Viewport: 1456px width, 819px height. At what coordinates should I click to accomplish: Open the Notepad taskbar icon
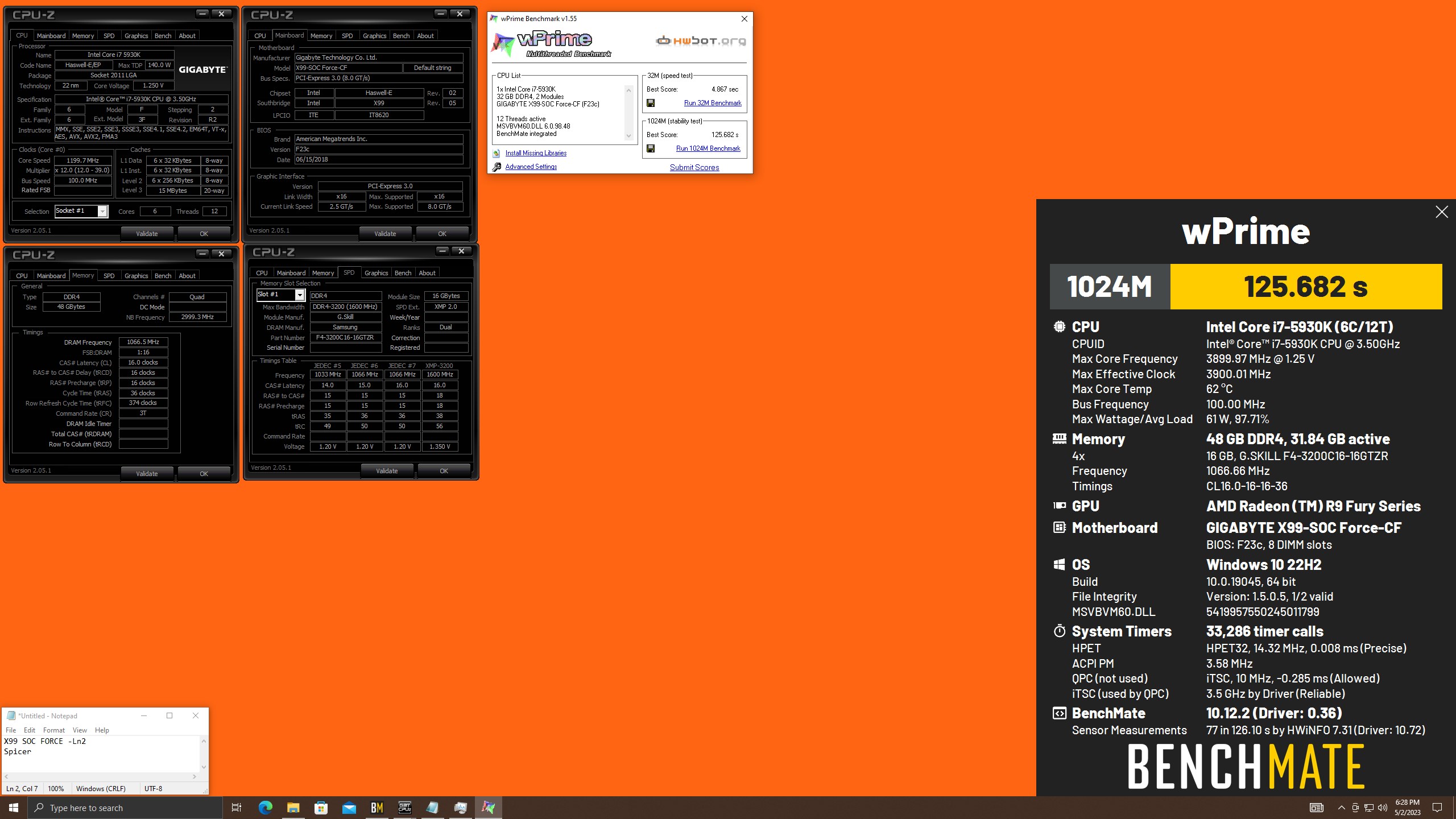432,808
